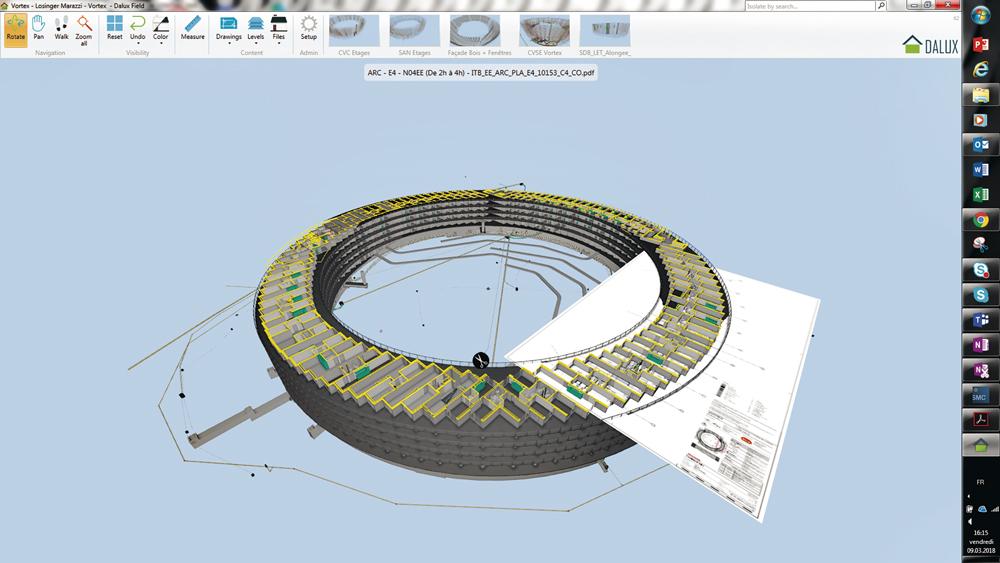Select the Pan hand tool
The width and height of the screenshot is (1000, 563).
(39, 29)
